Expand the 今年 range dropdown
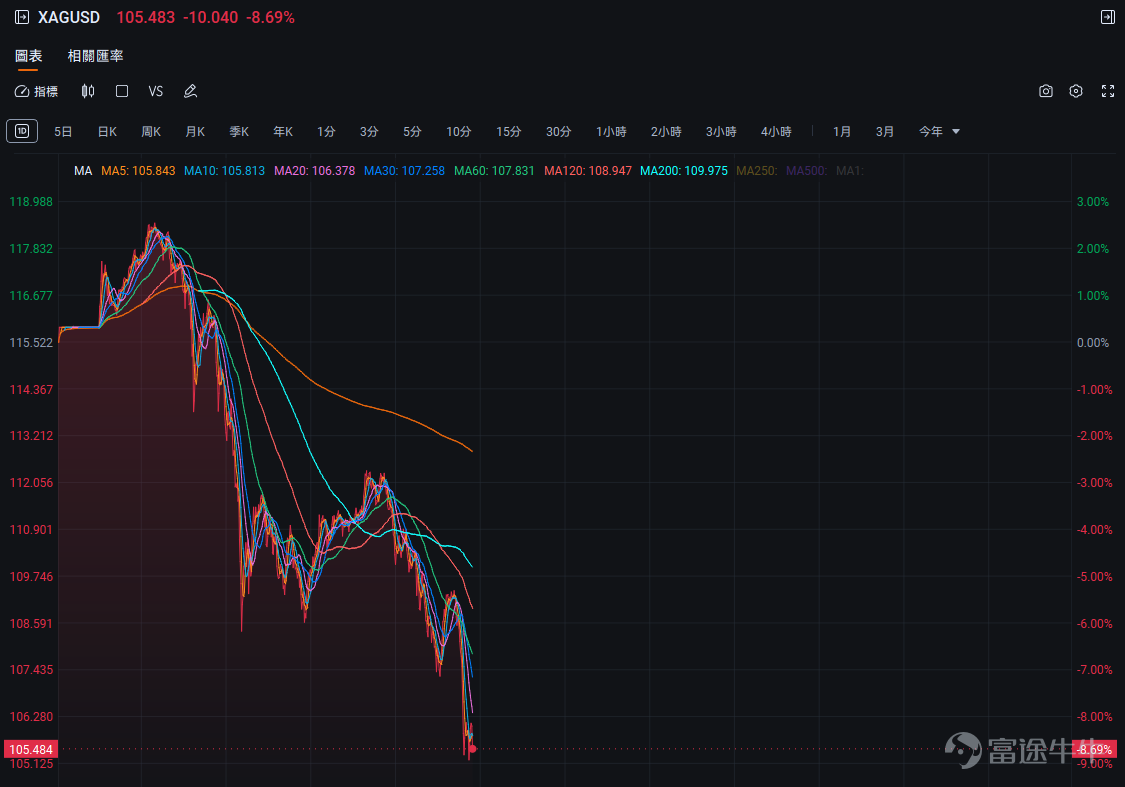This screenshot has width=1125, height=787. pyautogui.click(x=939, y=131)
